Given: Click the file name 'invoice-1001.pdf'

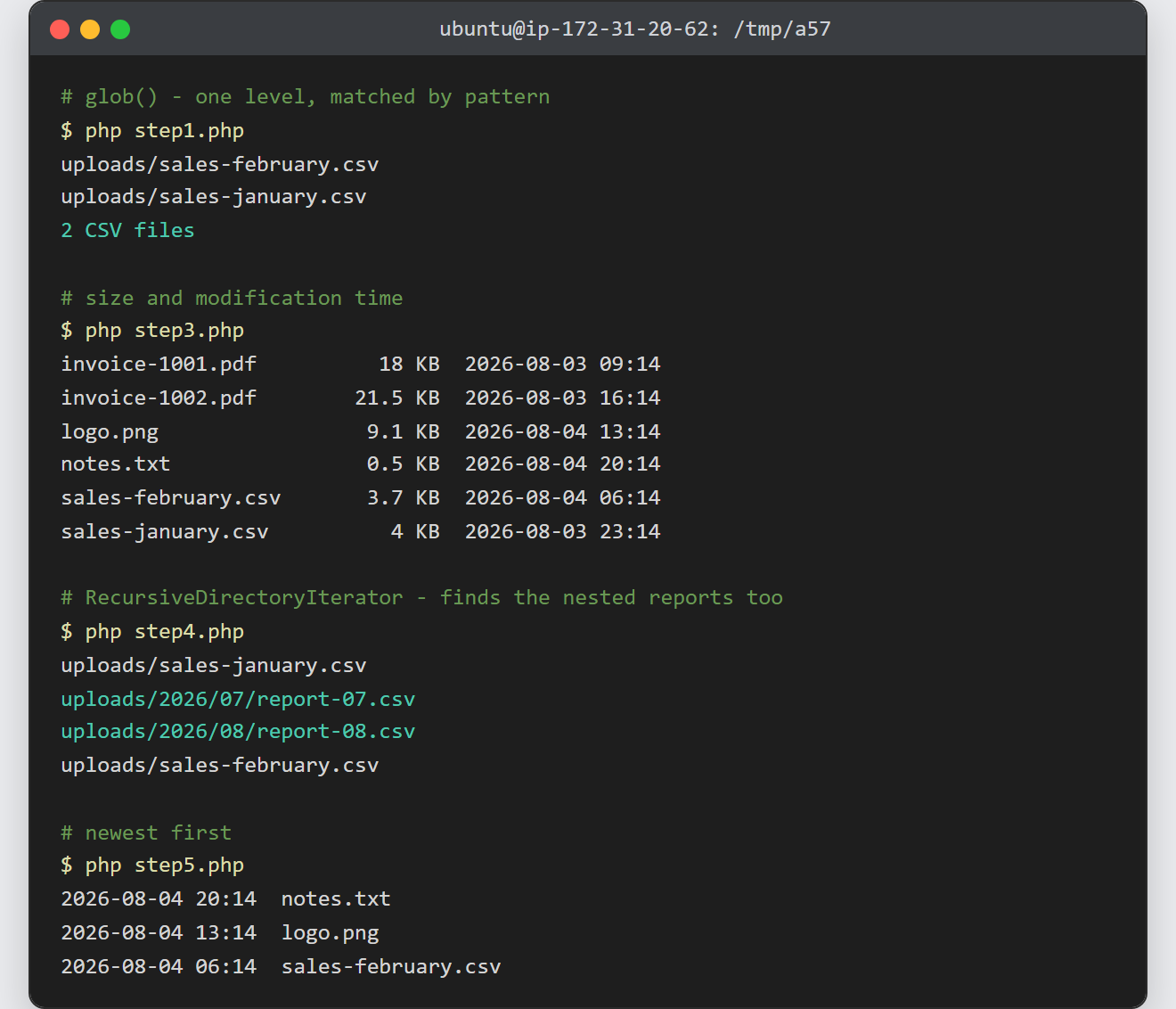Looking at the screenshot, I should (x=159, y=365).
